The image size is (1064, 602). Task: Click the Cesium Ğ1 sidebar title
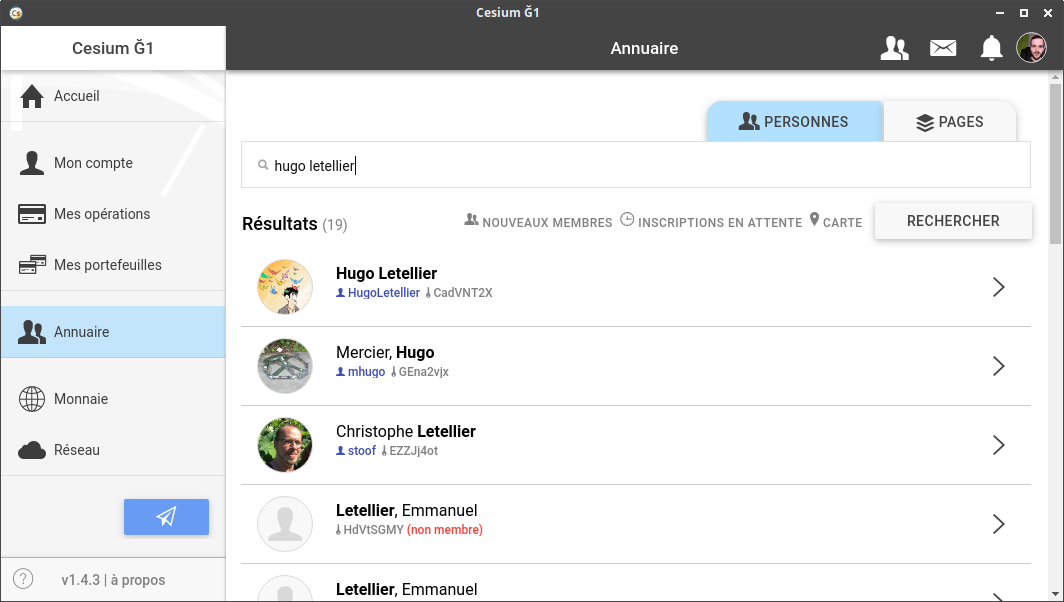point(113,48)
